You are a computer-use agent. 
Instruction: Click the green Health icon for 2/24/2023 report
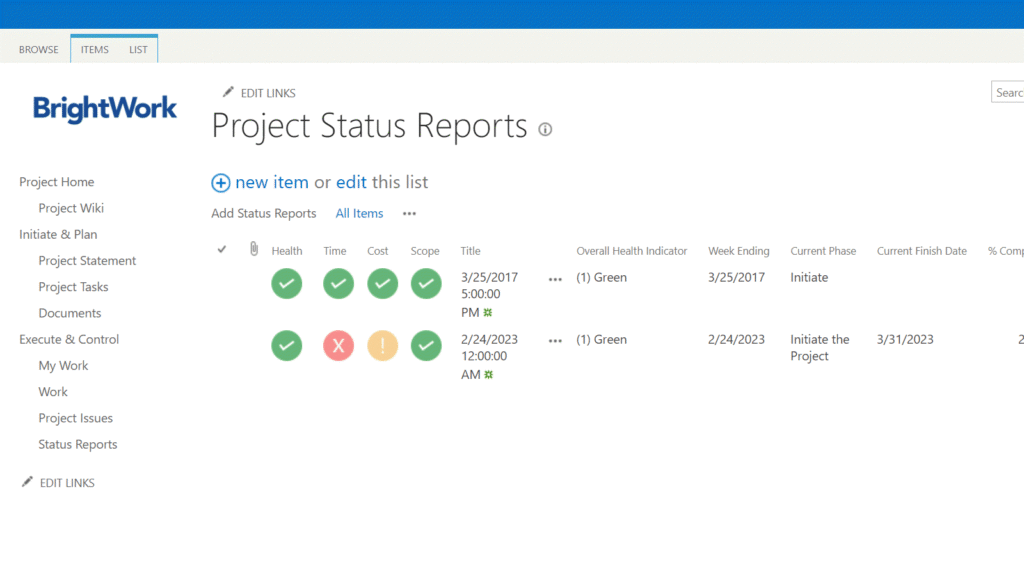pyautogui.click(x=287, y=346)
